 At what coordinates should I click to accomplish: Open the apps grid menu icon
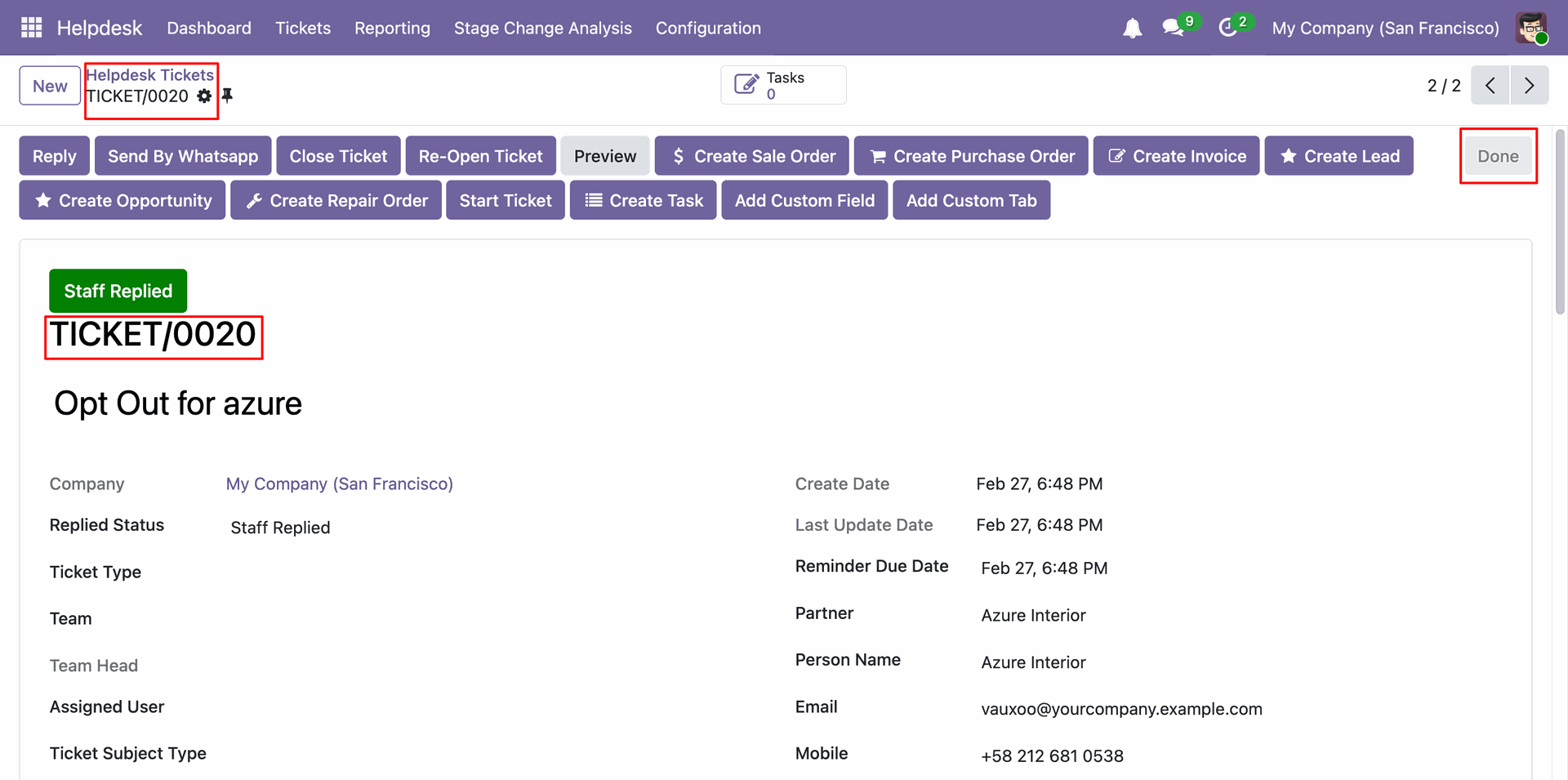tap(31, 28)
